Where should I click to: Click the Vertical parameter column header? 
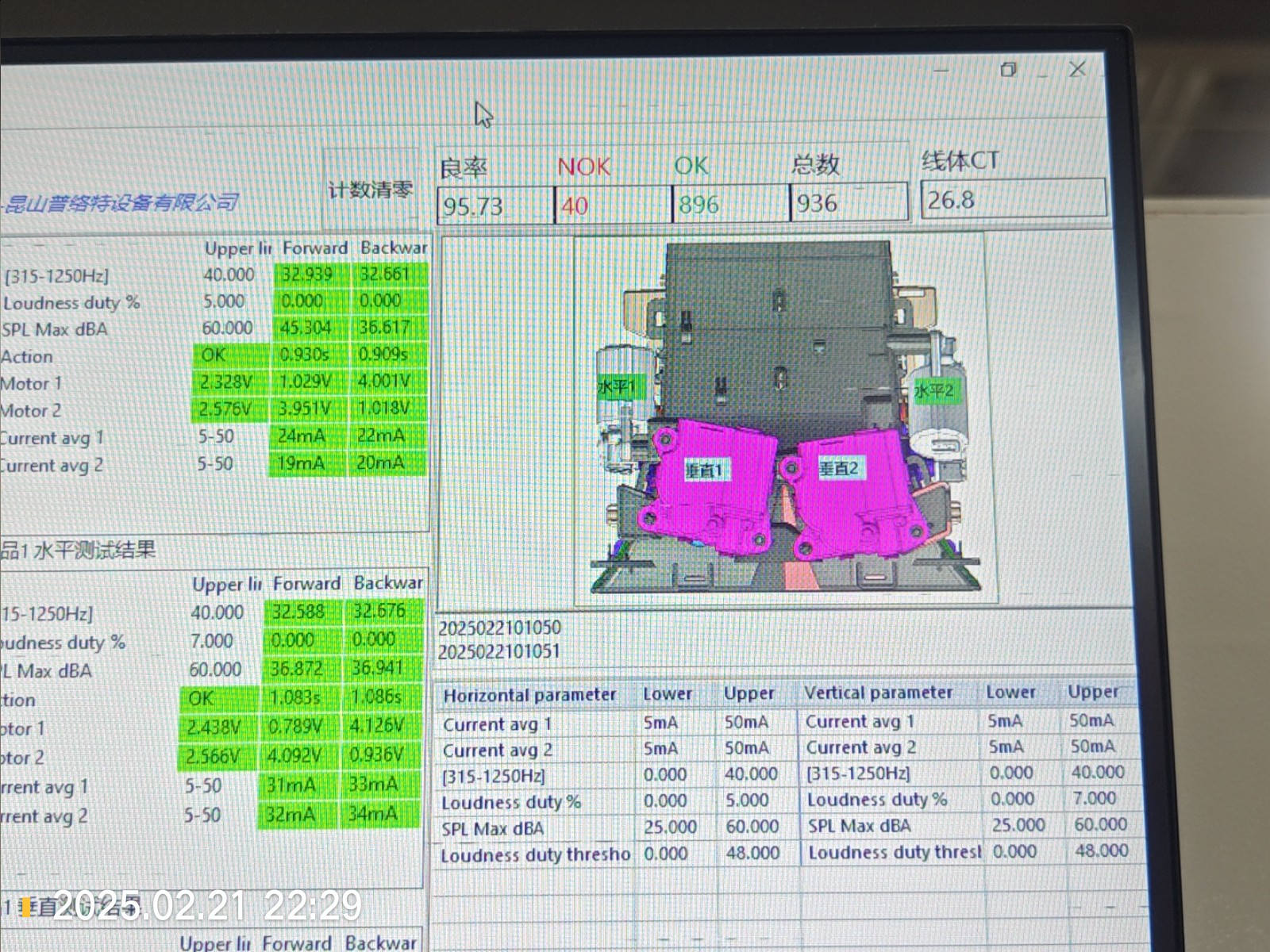coord(878,693)
